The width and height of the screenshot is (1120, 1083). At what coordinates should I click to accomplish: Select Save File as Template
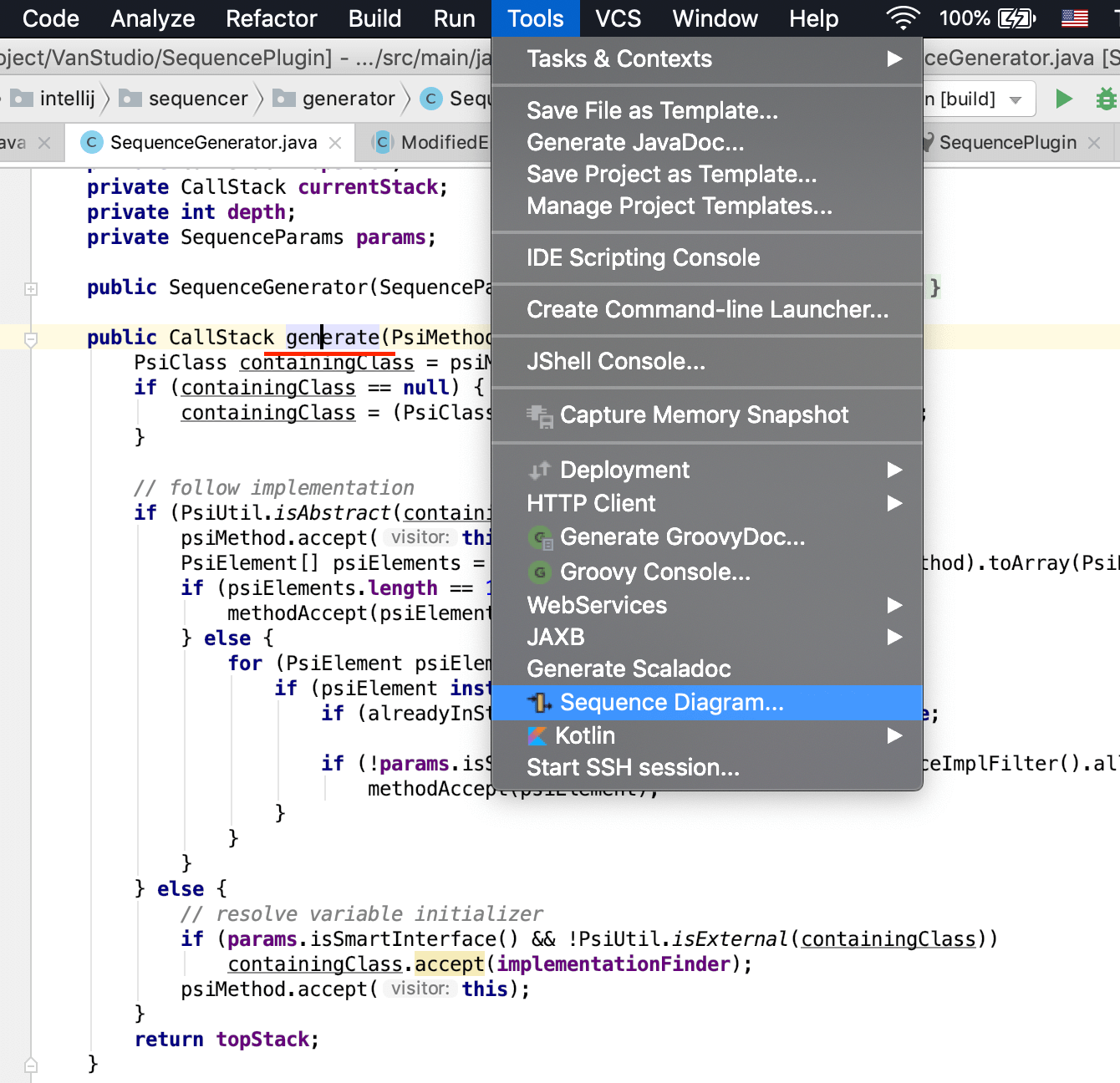(707, 111)
